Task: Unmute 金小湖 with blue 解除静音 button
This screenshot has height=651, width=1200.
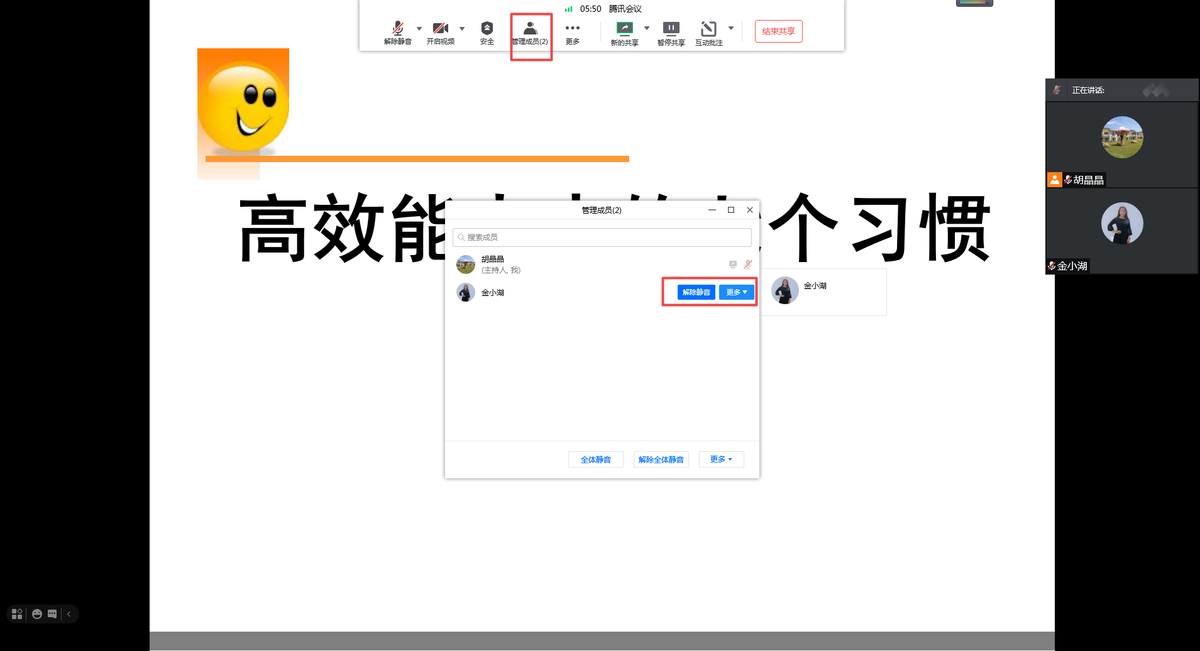Action: tap(696, 292)
